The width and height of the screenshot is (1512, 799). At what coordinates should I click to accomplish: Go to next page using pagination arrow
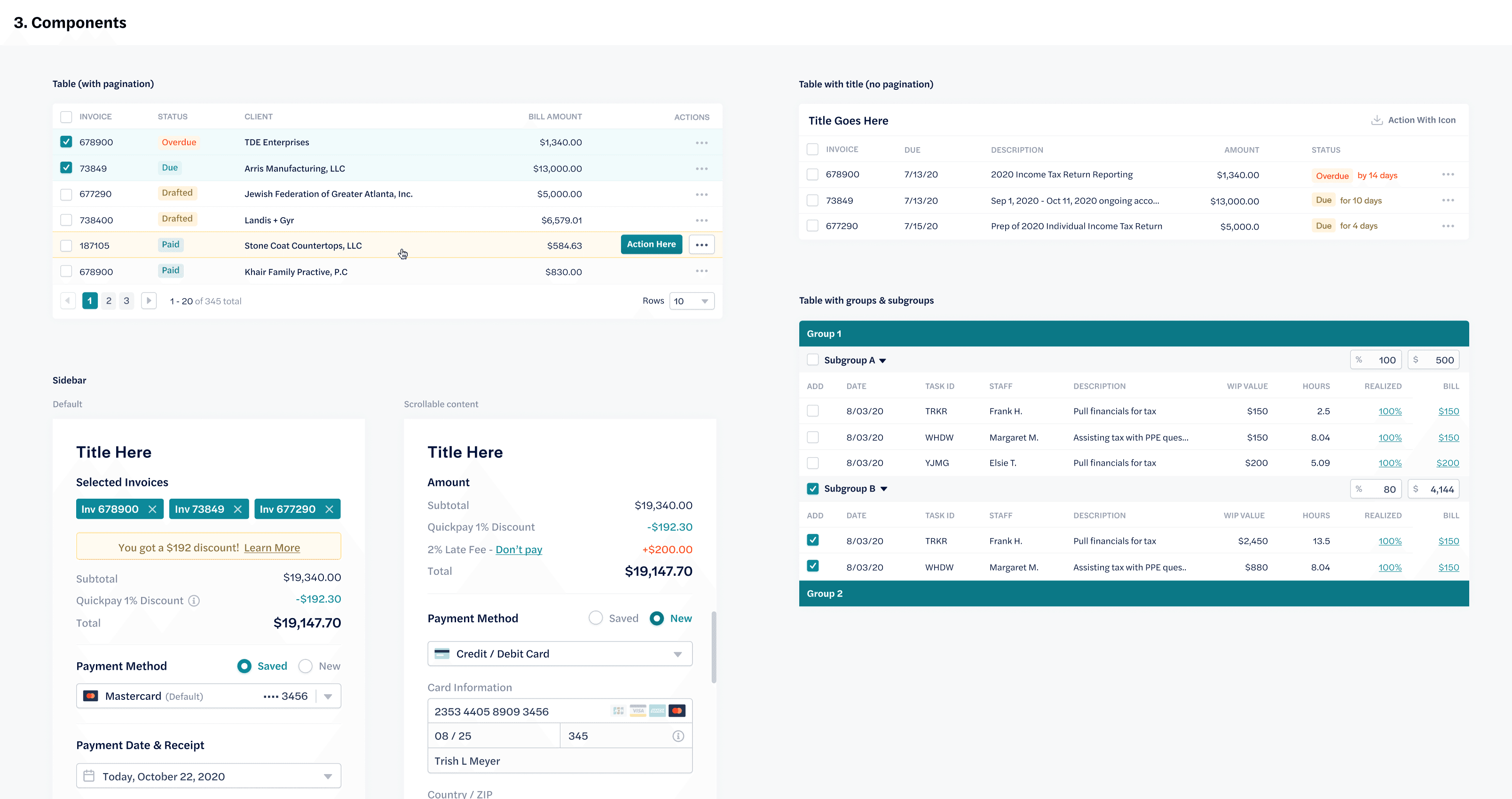[149, 301]
